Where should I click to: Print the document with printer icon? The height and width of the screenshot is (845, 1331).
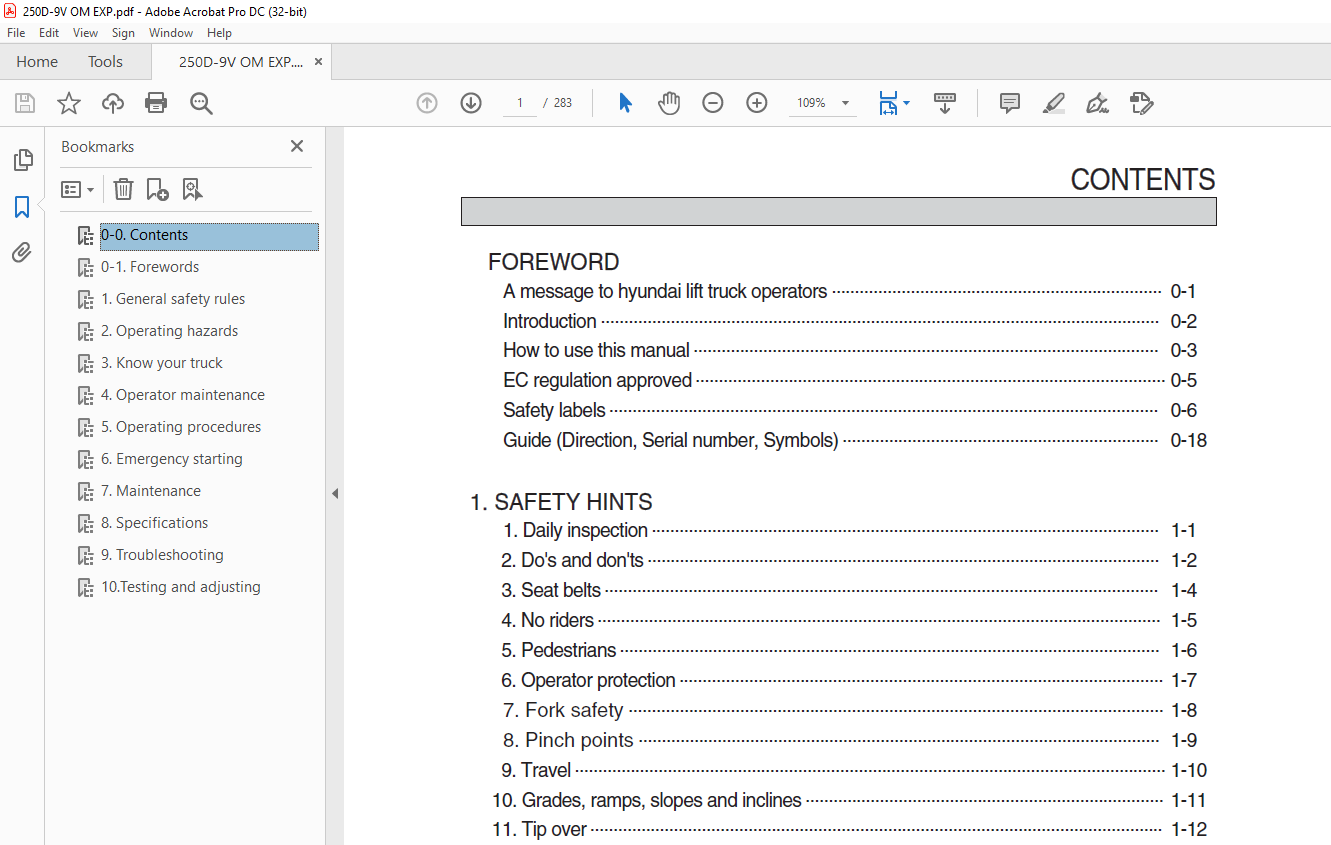tap(156, 103)
